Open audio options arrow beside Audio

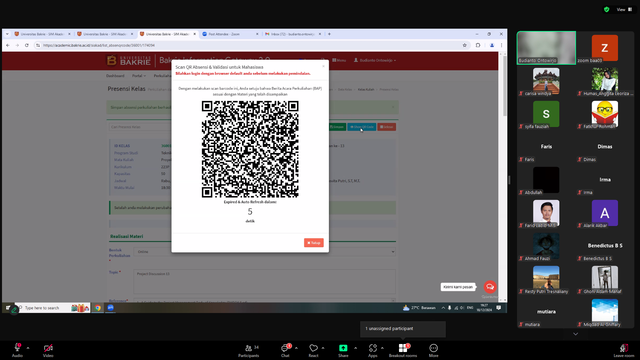(28, 348)
